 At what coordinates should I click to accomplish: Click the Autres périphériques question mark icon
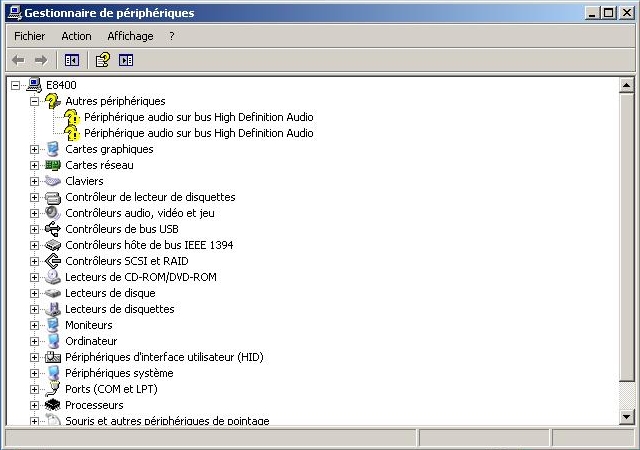(52, 101)
